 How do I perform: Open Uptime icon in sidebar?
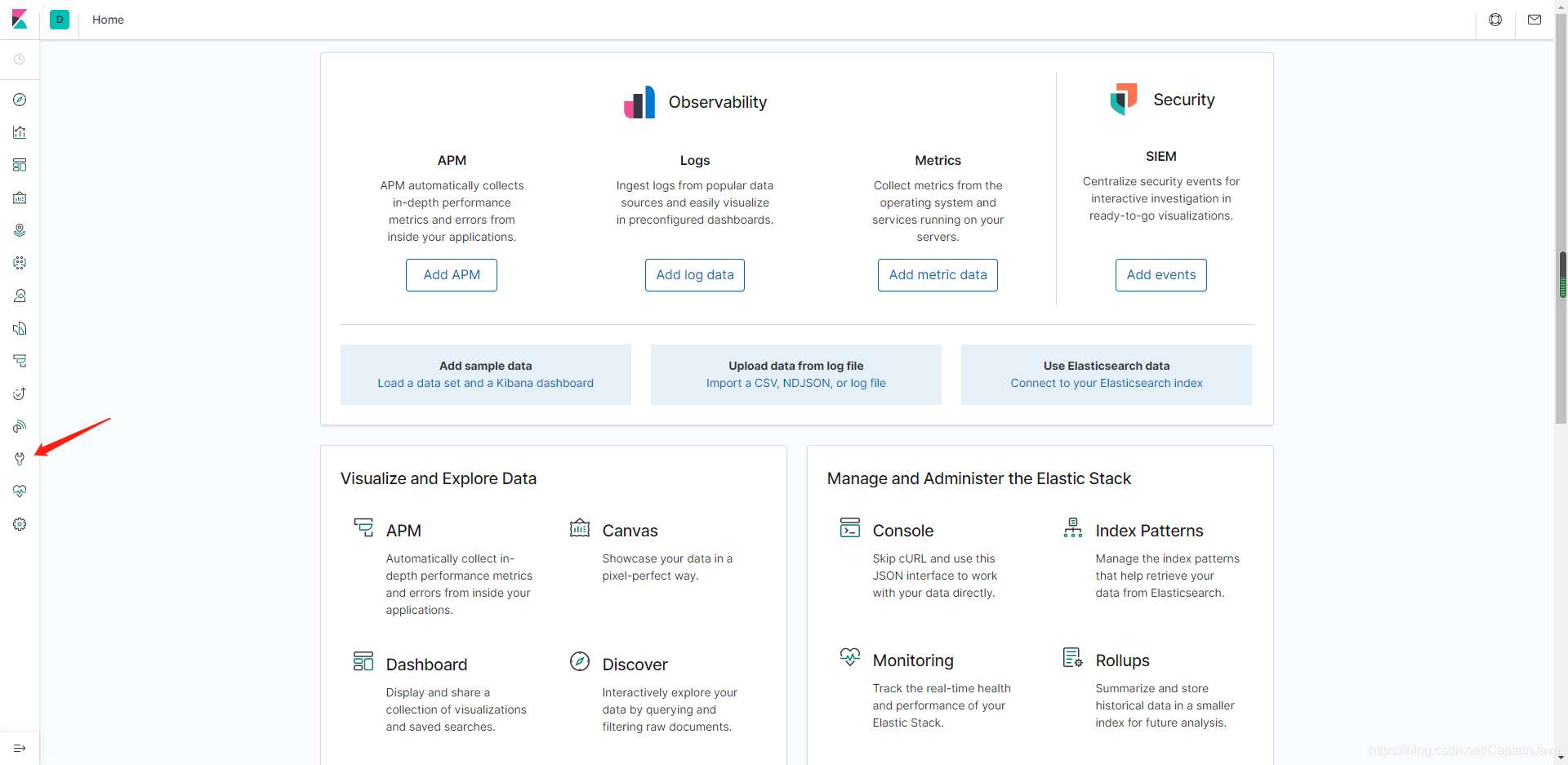pyautogui.click(x=20, y=394)
